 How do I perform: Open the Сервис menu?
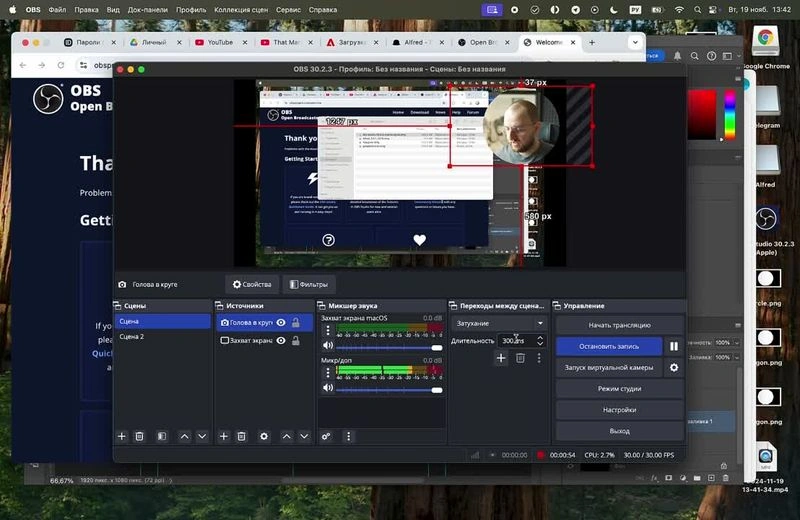click(x=288, y=10)
